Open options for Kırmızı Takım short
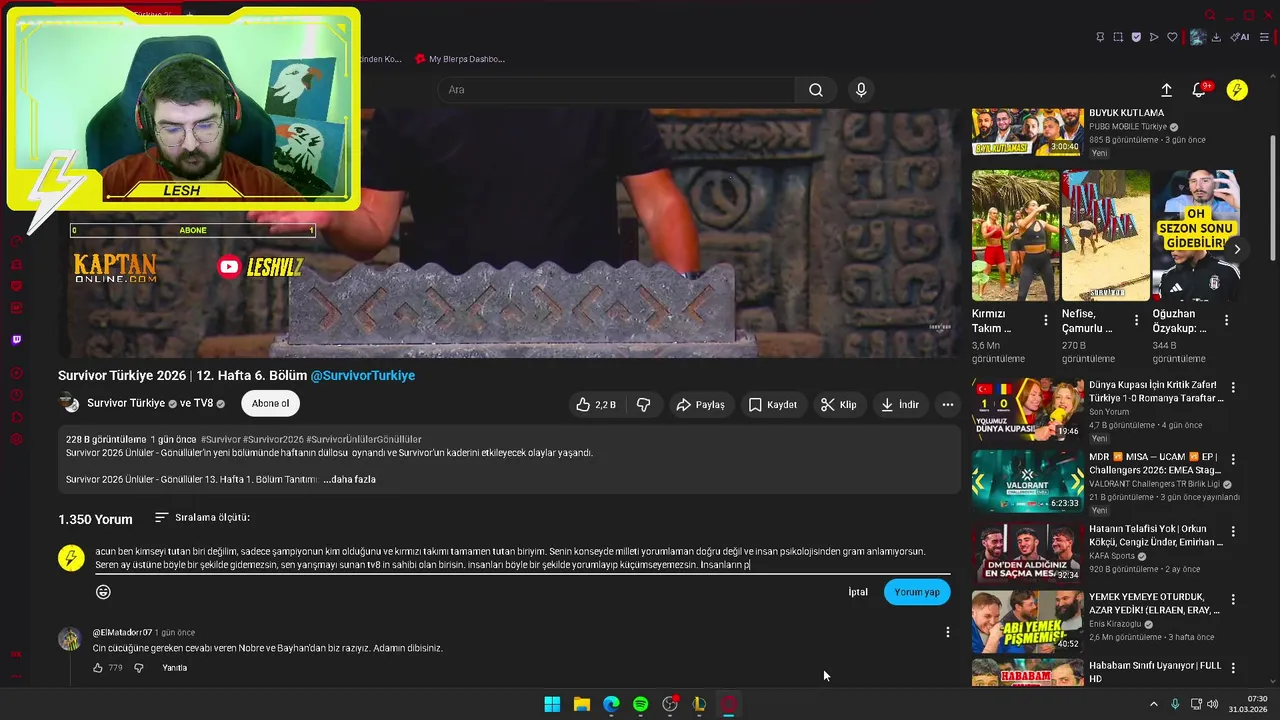Viewport: 1280px width, 720px height. coord(1046,321)
